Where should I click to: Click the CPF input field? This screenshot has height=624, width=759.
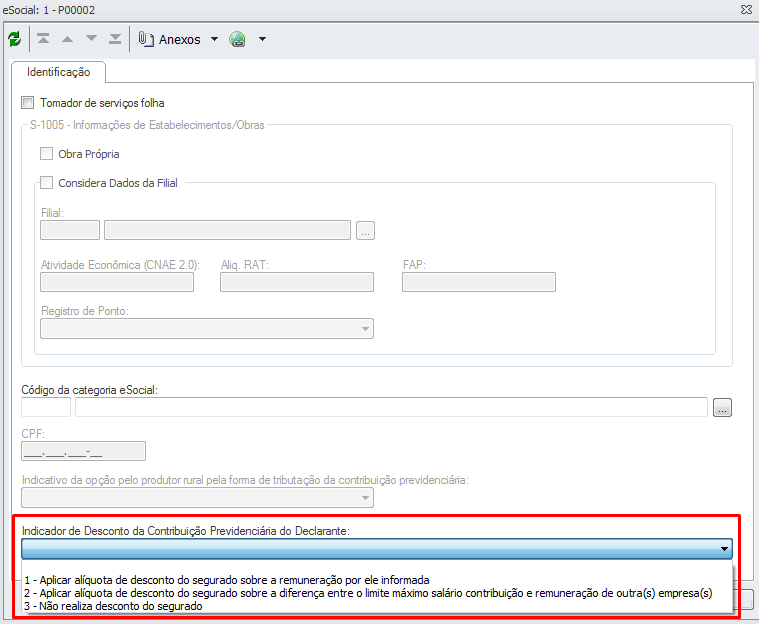click(83, 451)
